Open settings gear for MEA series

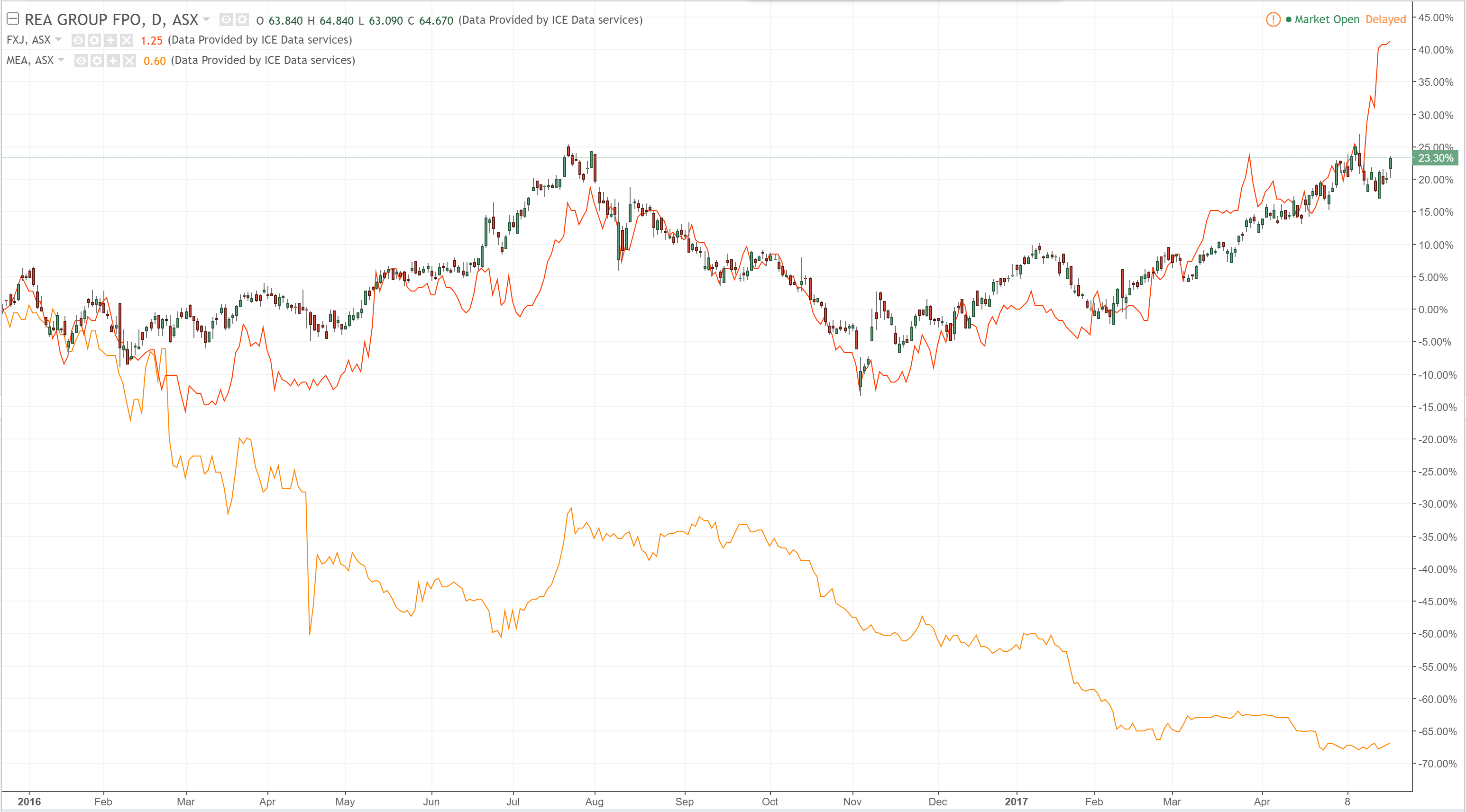97,61
